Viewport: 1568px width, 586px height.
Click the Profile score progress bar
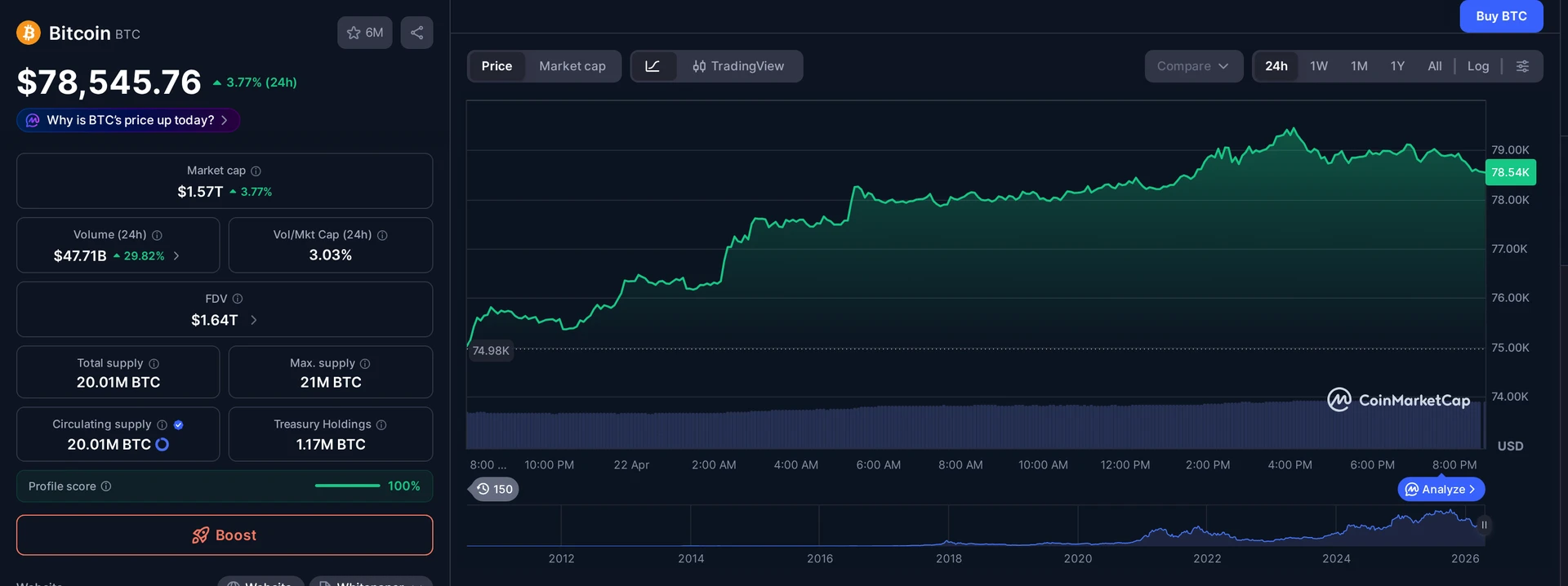point(347,486)
